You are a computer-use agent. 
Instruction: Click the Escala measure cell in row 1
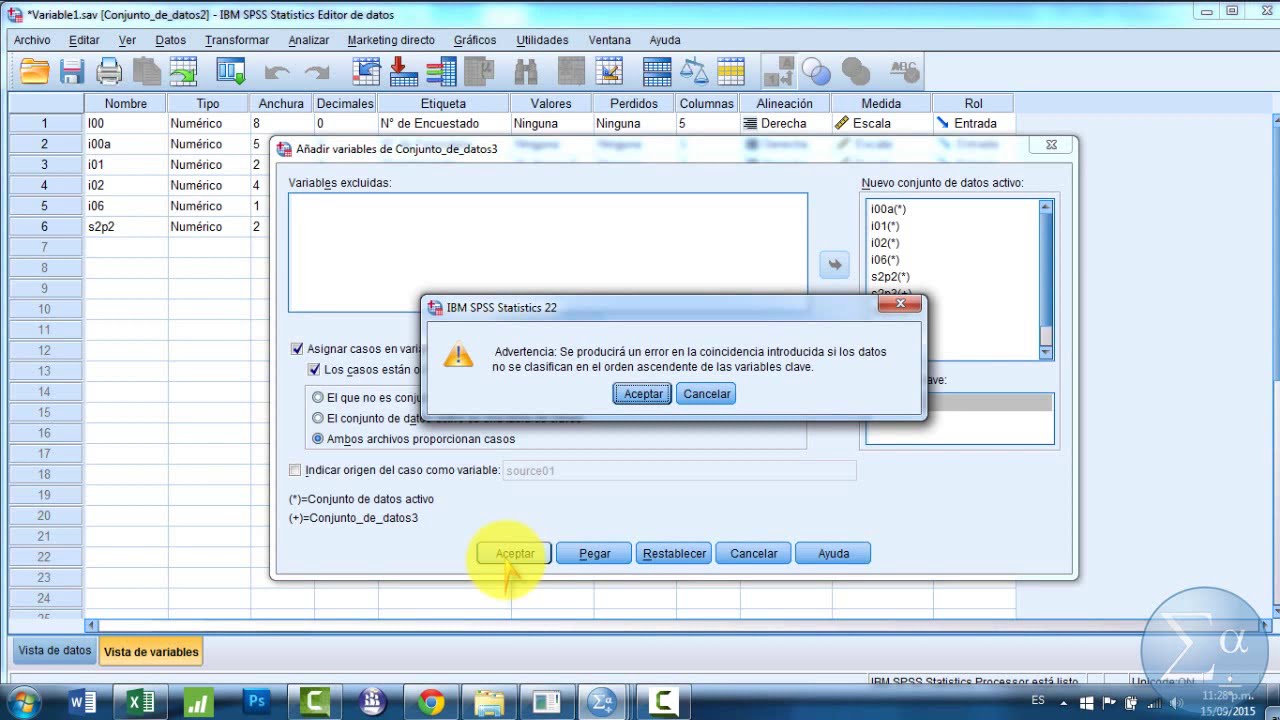881,124
